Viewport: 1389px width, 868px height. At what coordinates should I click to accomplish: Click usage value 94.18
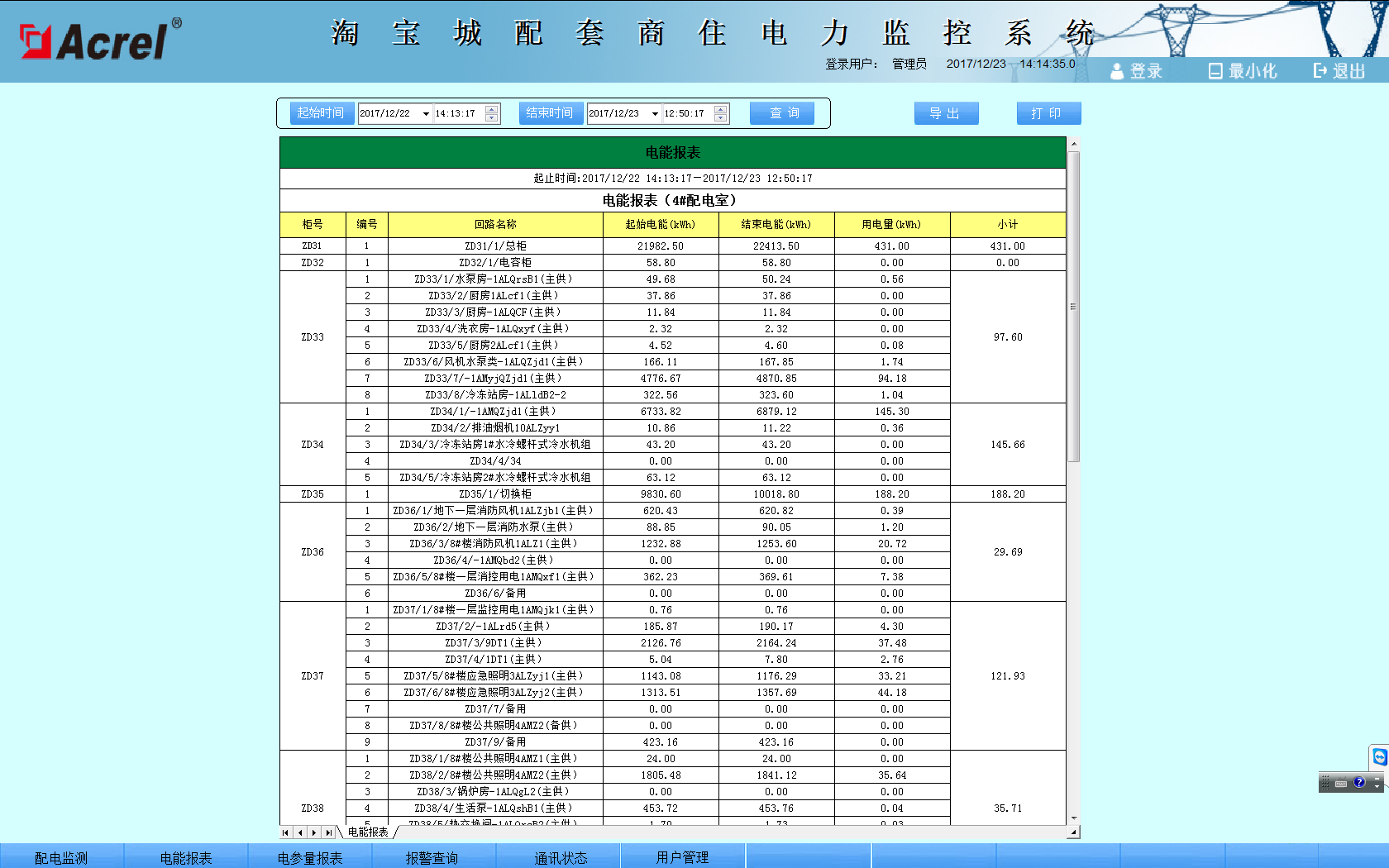click(x=892, y=379)
